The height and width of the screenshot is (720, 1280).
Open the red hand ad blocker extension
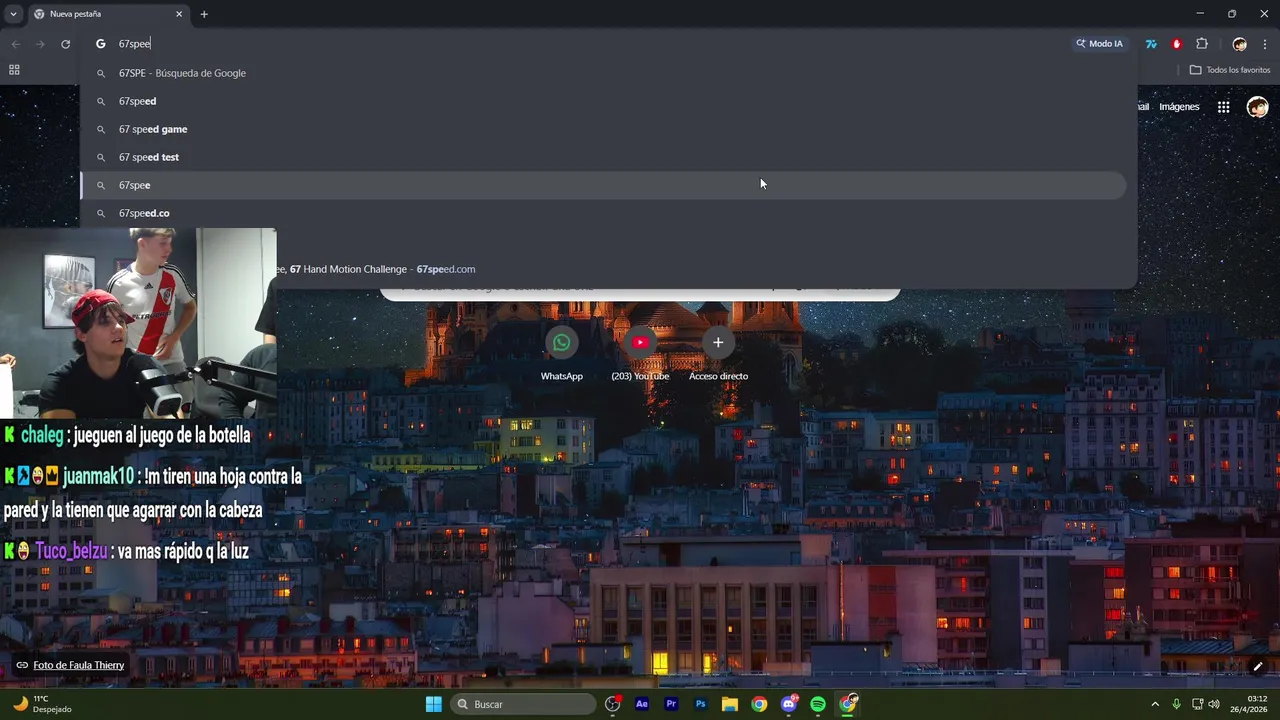pyautogui.click(x=1176, y=44)
